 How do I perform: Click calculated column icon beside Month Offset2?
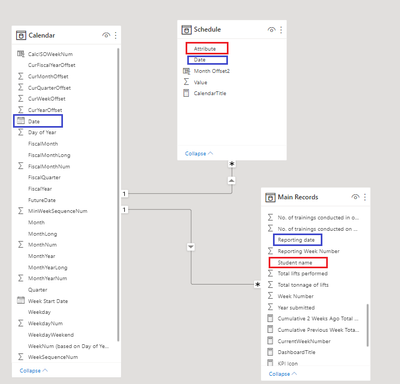pos(186,71)
